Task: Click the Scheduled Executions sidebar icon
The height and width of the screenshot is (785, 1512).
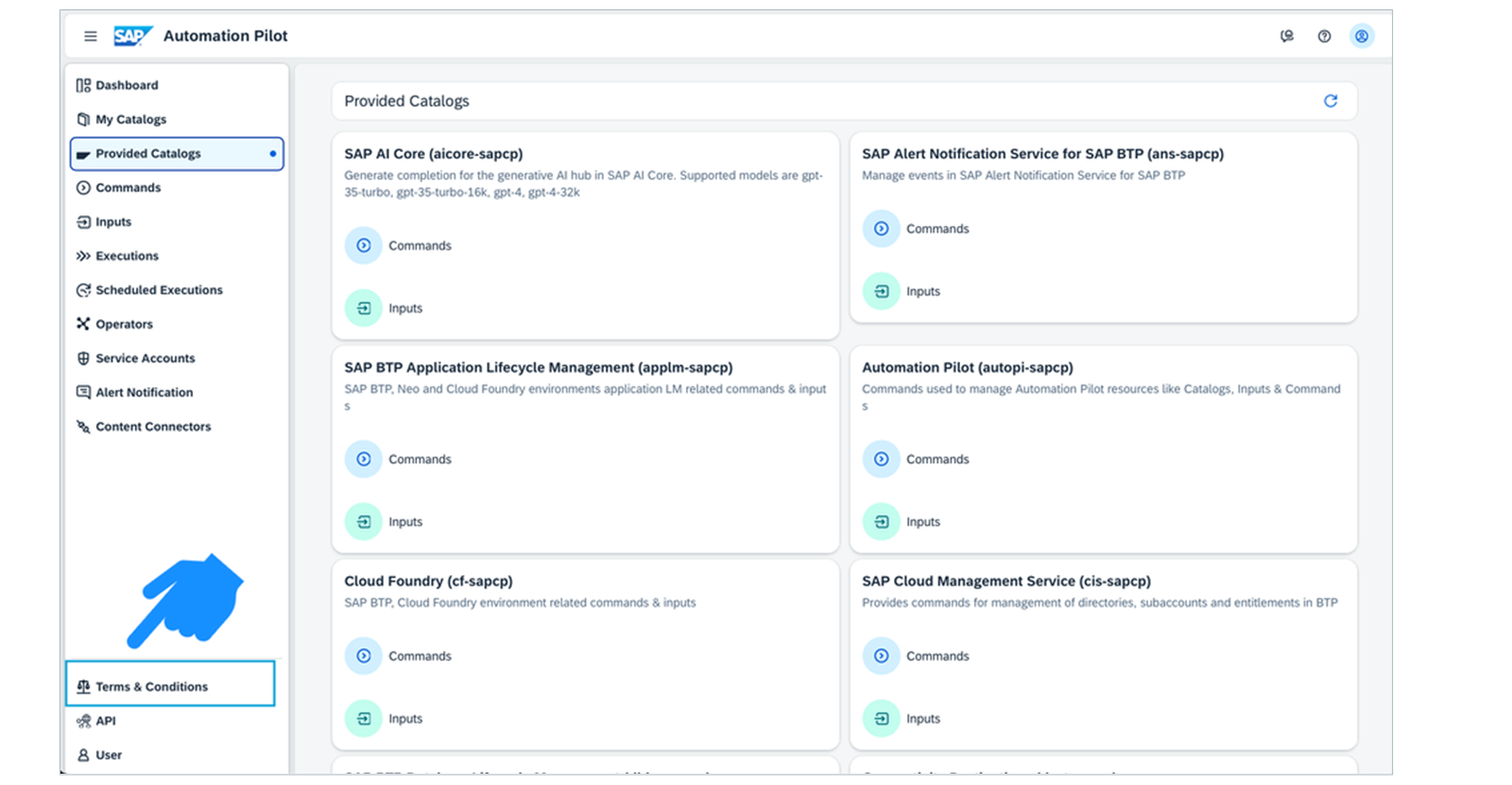Action: (83, 290)
